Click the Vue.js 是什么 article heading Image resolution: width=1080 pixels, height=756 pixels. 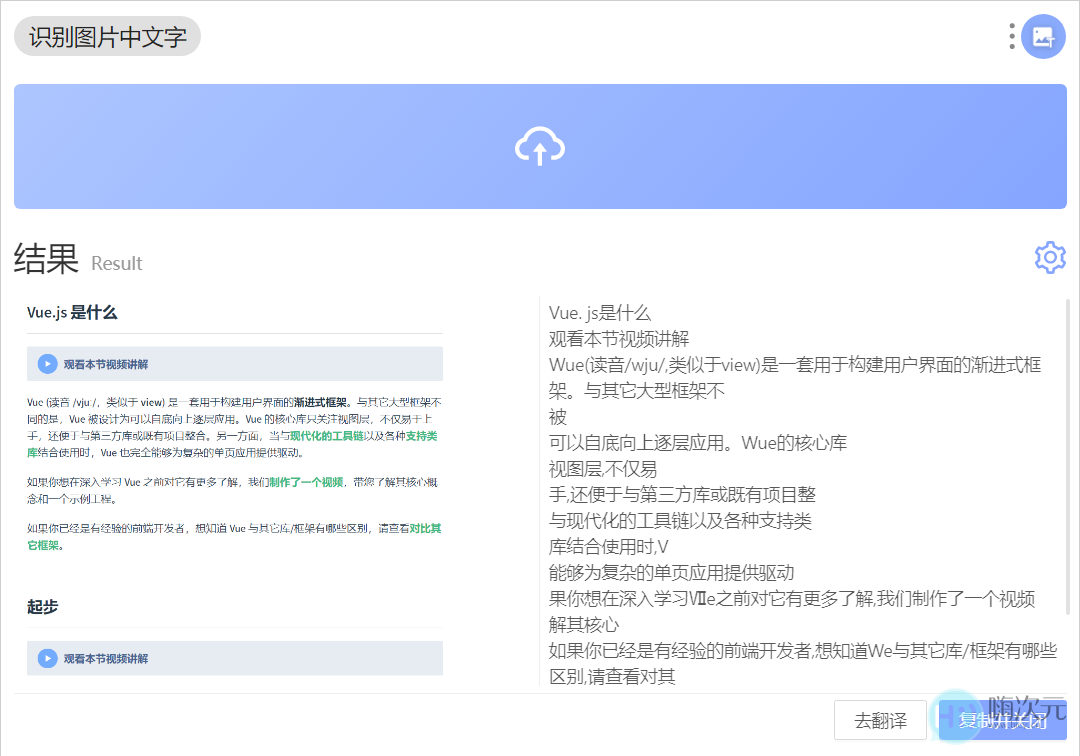72,311
